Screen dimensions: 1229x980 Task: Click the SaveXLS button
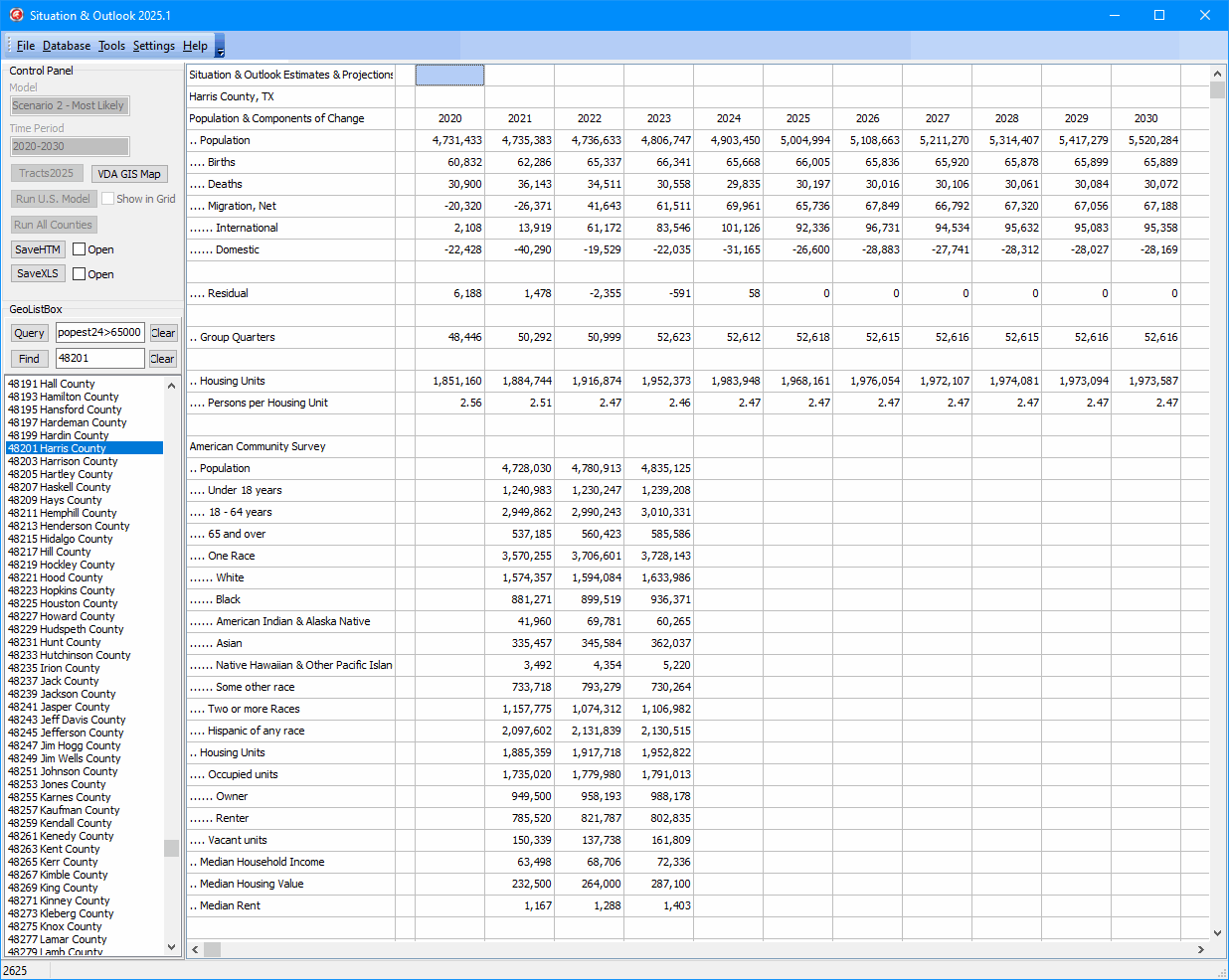tap(38, 273)
